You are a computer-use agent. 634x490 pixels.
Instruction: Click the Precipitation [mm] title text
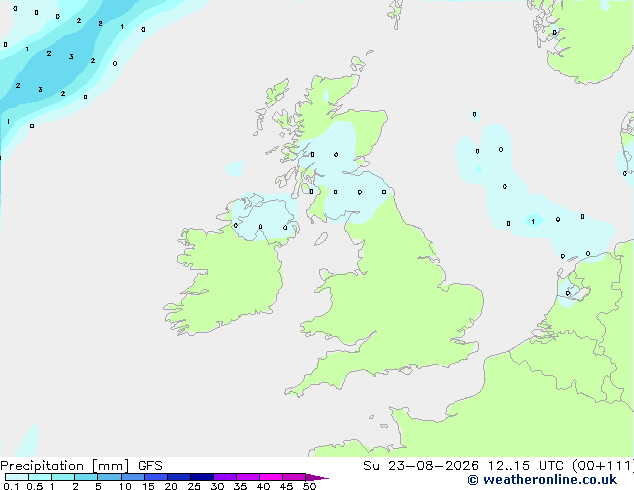(x=64, y=466)
